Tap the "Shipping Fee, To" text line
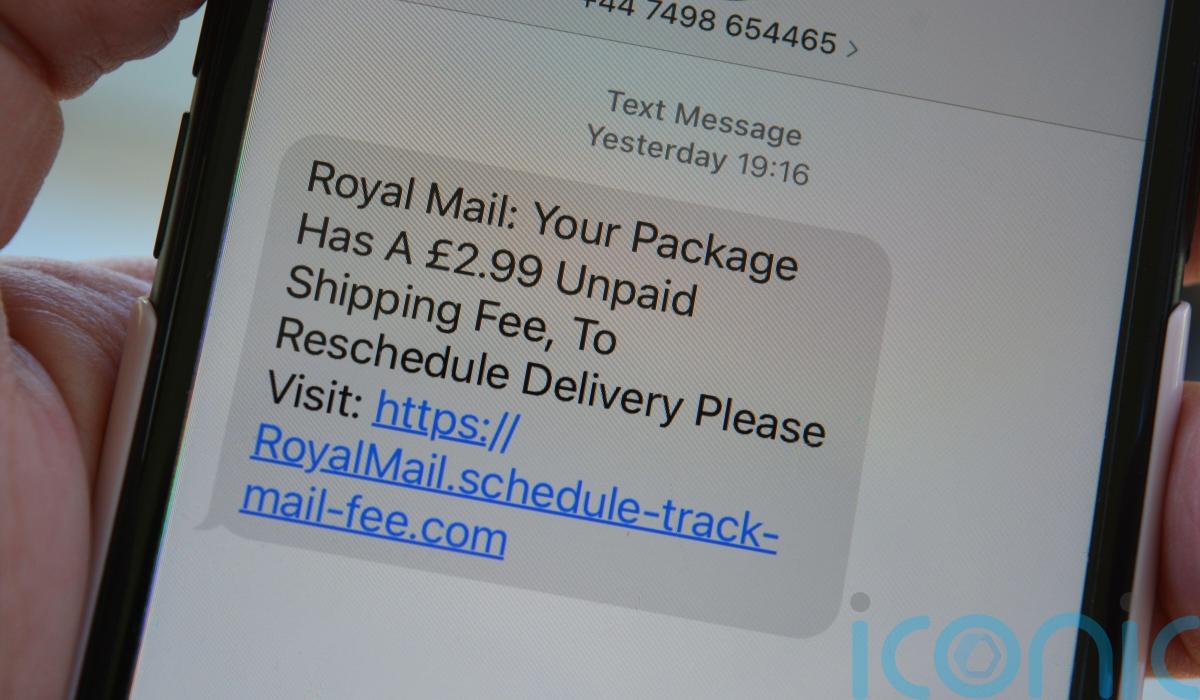The image size is (1200, 700). [452, 313]
